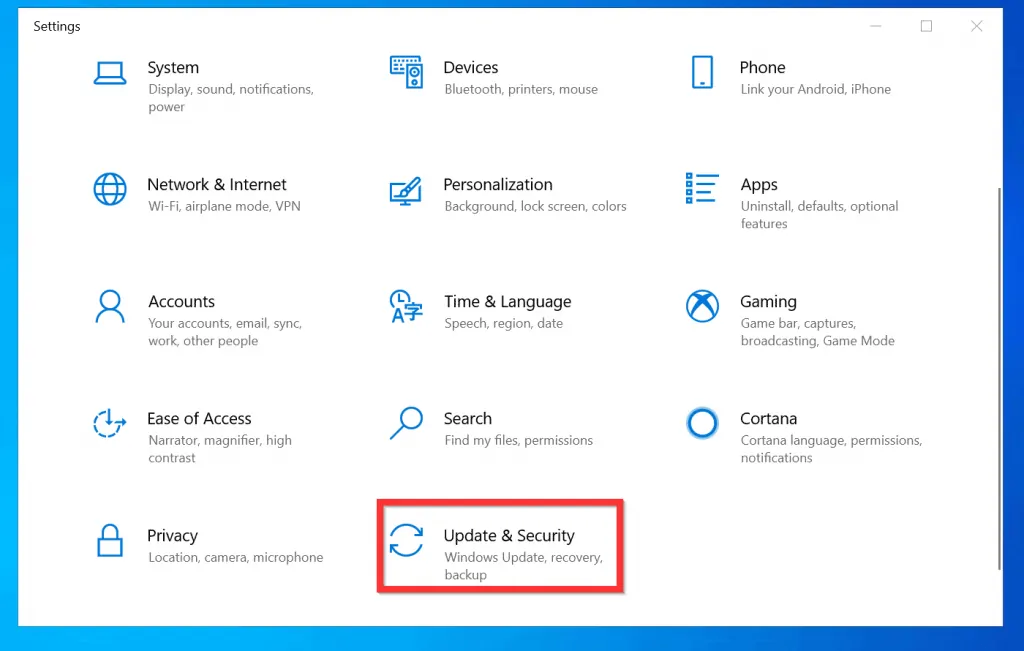Click the Cortana circle icon
1024x651 pixels.
click(702, 423)
